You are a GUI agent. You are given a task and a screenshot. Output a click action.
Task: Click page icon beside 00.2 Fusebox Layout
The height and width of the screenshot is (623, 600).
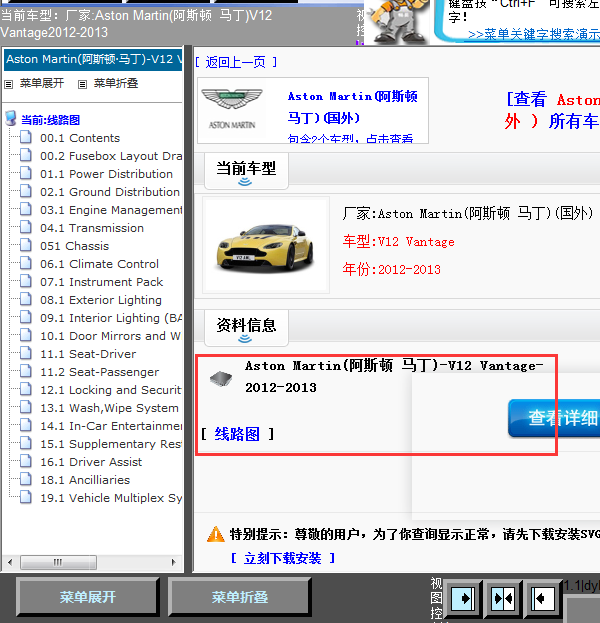pos(26,155)
